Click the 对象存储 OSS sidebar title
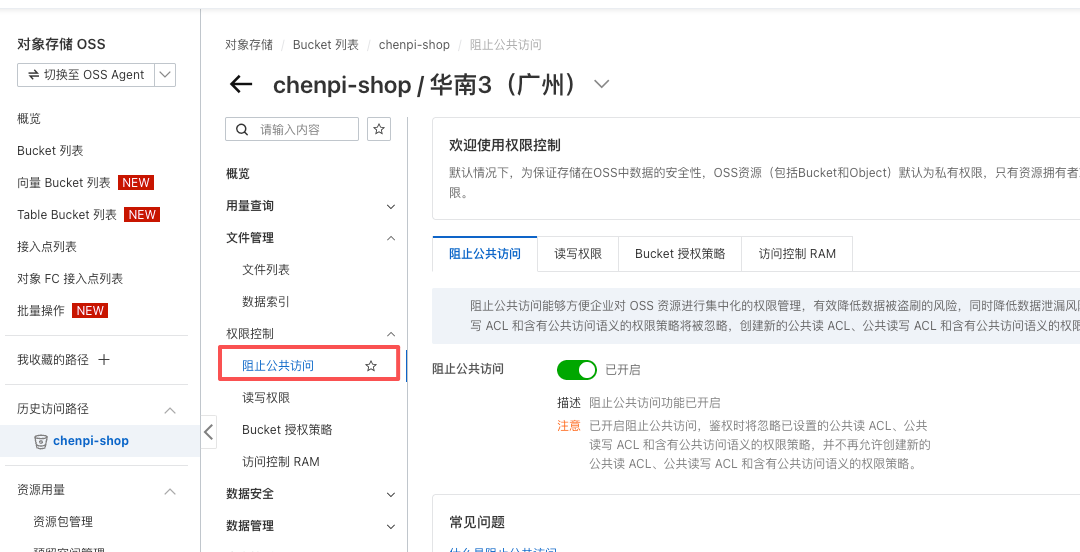 pyautogui.click(x=61, y=44)
